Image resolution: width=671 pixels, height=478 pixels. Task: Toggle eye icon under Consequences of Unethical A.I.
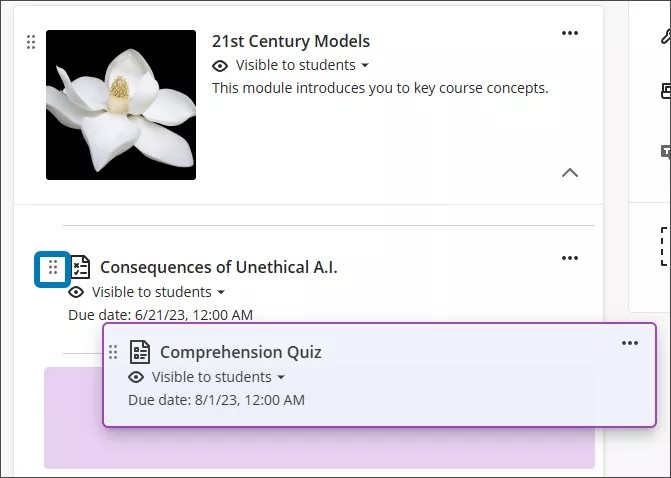(x=76, y=292)
